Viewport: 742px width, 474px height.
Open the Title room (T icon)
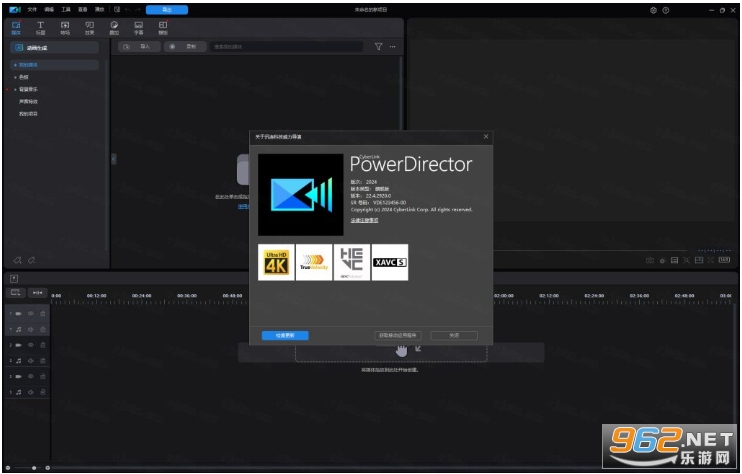coord(40,27)
